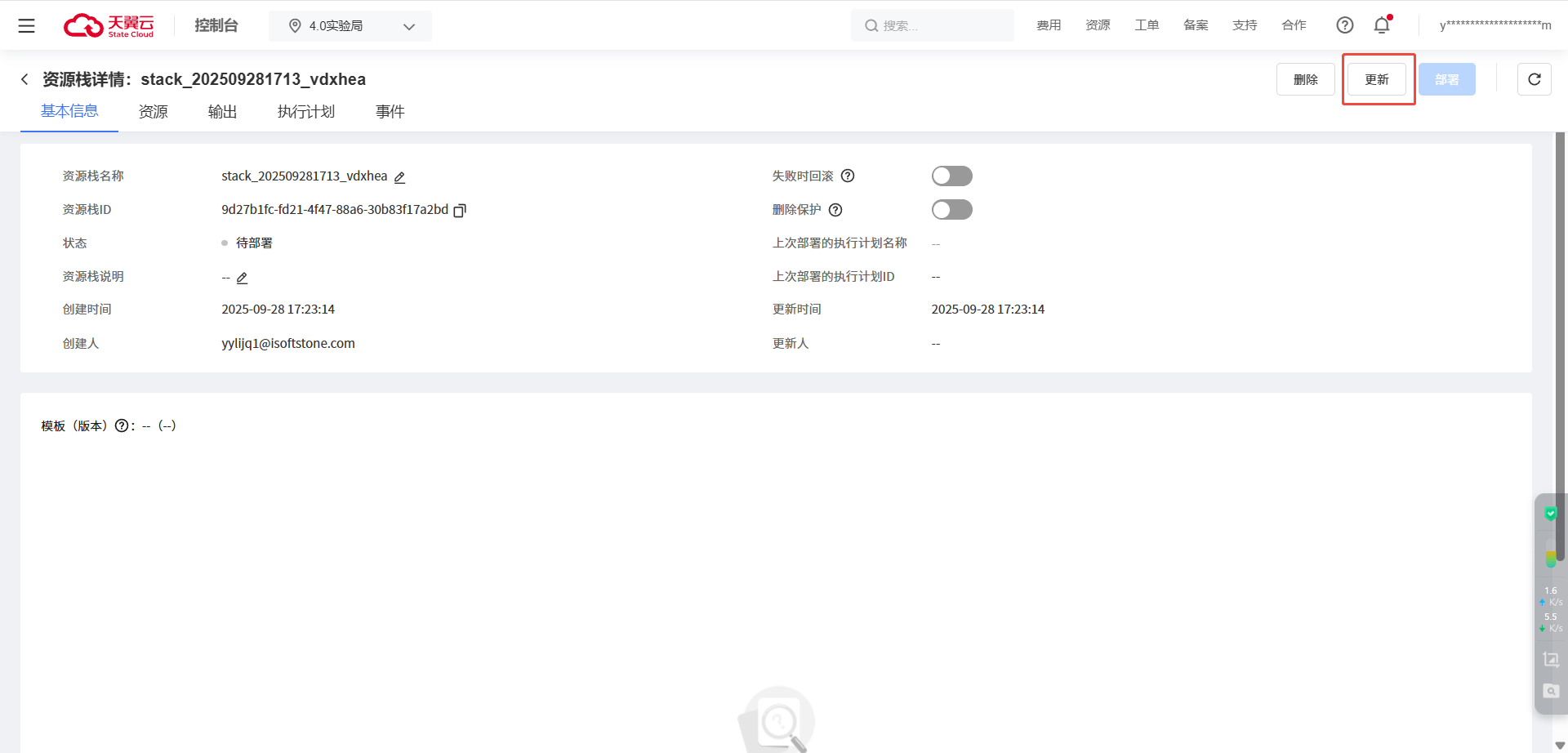Copy the resource stack ID

[x=460, y=211]
